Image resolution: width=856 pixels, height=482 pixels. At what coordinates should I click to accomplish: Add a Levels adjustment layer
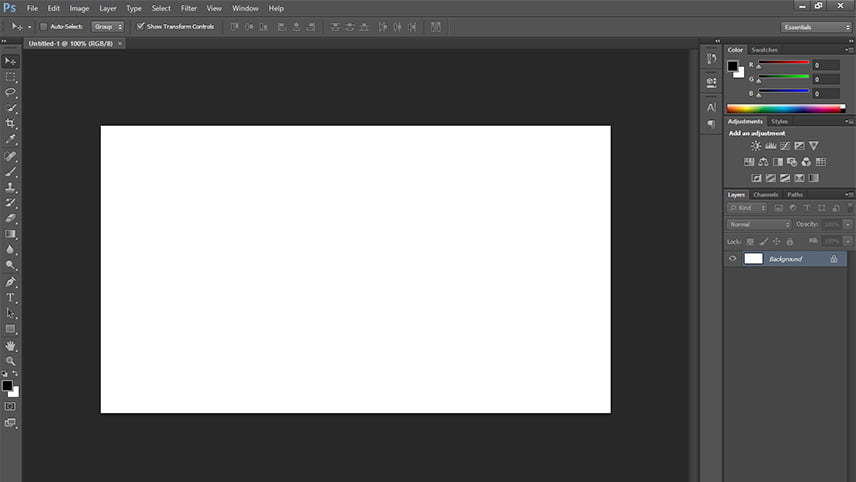[x=770, y=146]
